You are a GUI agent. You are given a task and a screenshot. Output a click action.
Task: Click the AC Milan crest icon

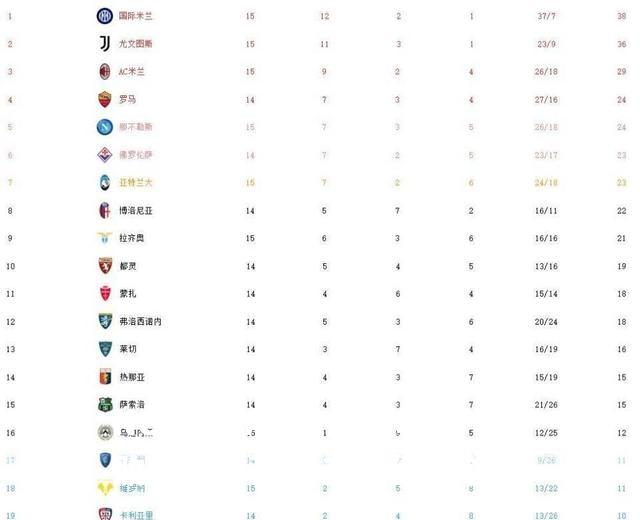tap(105, 71)
